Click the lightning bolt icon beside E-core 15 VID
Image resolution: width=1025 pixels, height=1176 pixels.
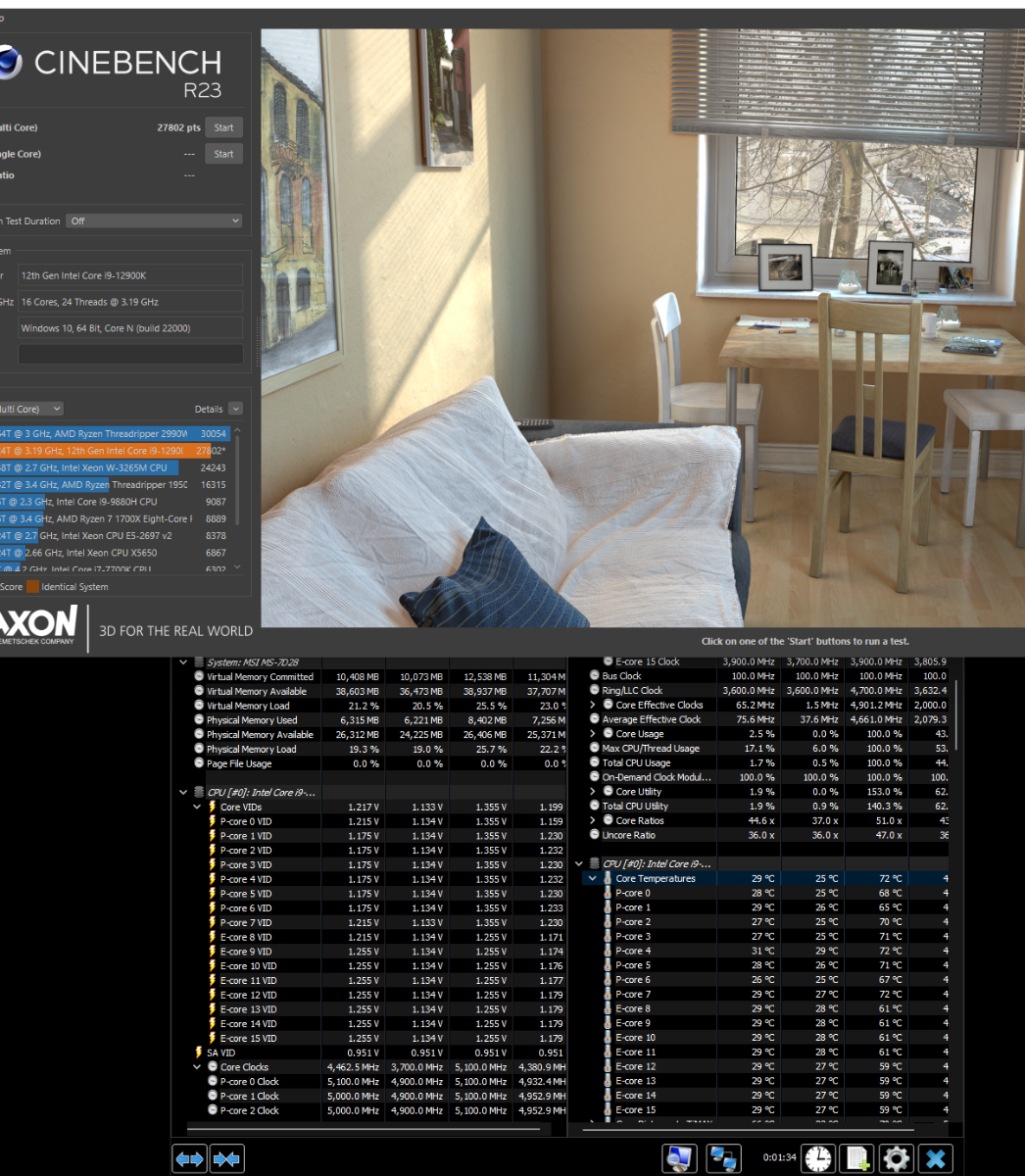click(212, 1038)
